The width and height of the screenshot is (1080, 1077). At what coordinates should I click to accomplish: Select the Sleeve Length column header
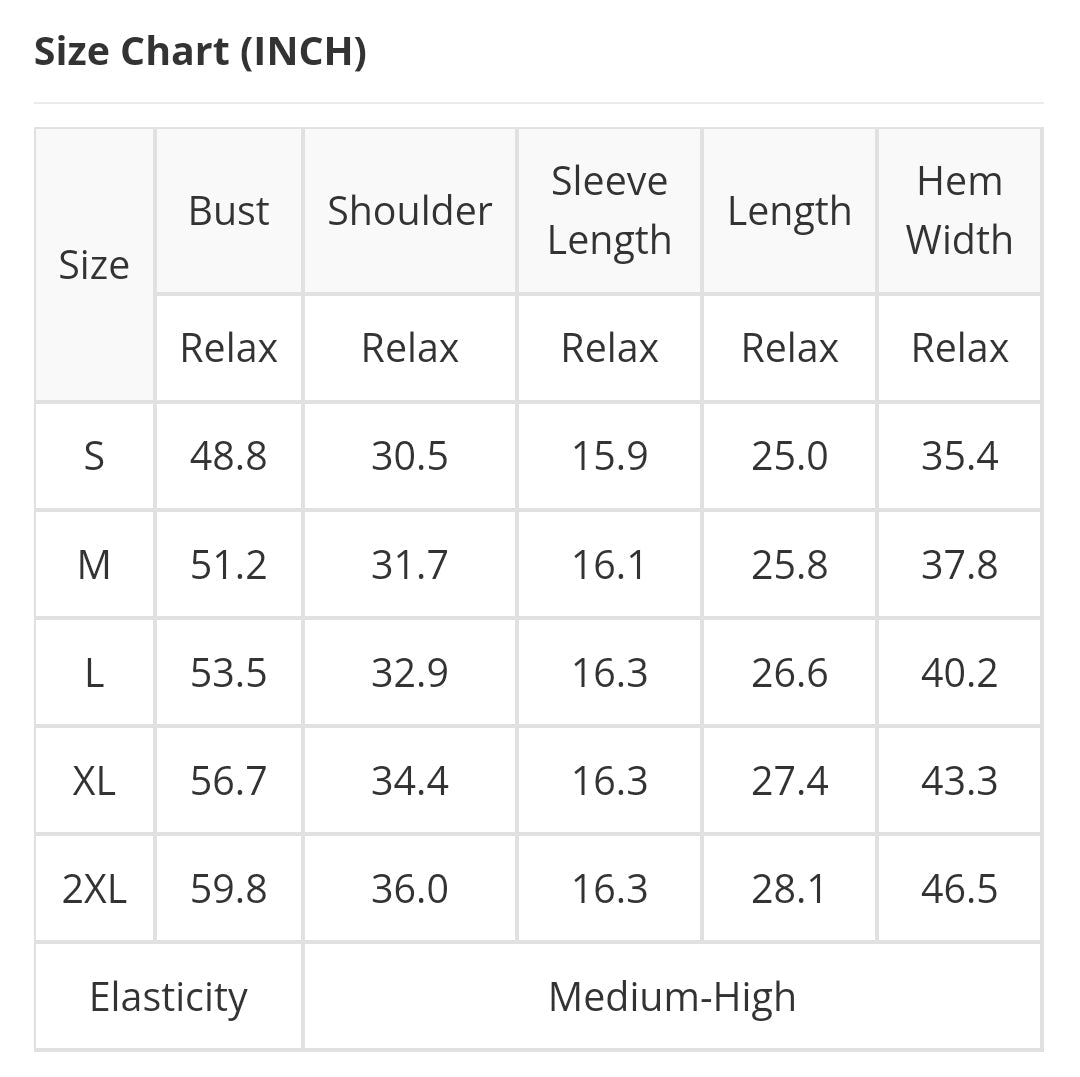pos(609,211)
